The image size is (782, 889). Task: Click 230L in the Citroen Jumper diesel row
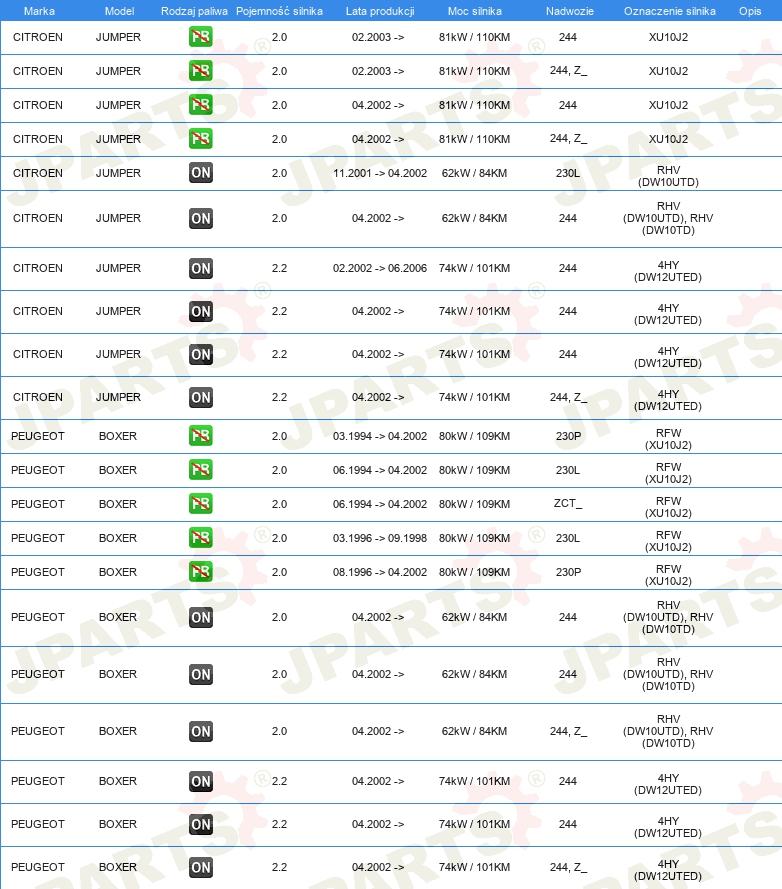click(x=568, y=173)
